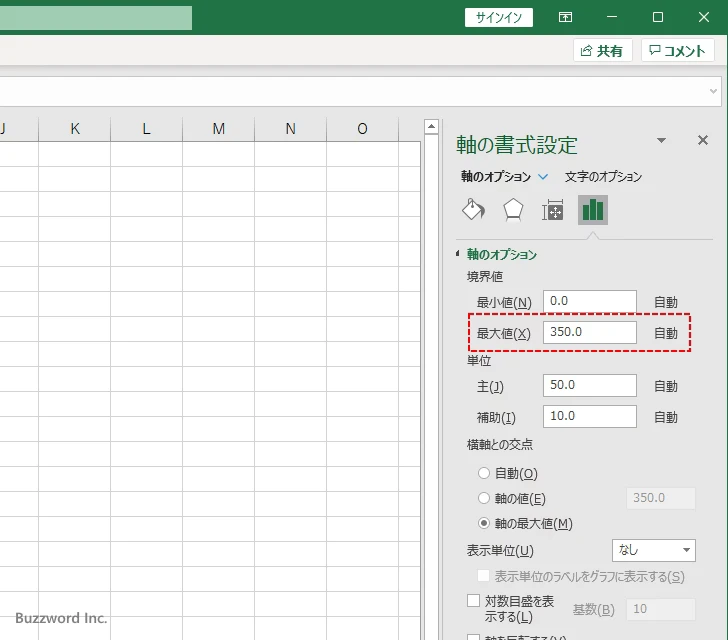Viewport: 728px width, 640px height.
Task: Select the 軸の最大値(M) radio button
Action: coord(484,523)
